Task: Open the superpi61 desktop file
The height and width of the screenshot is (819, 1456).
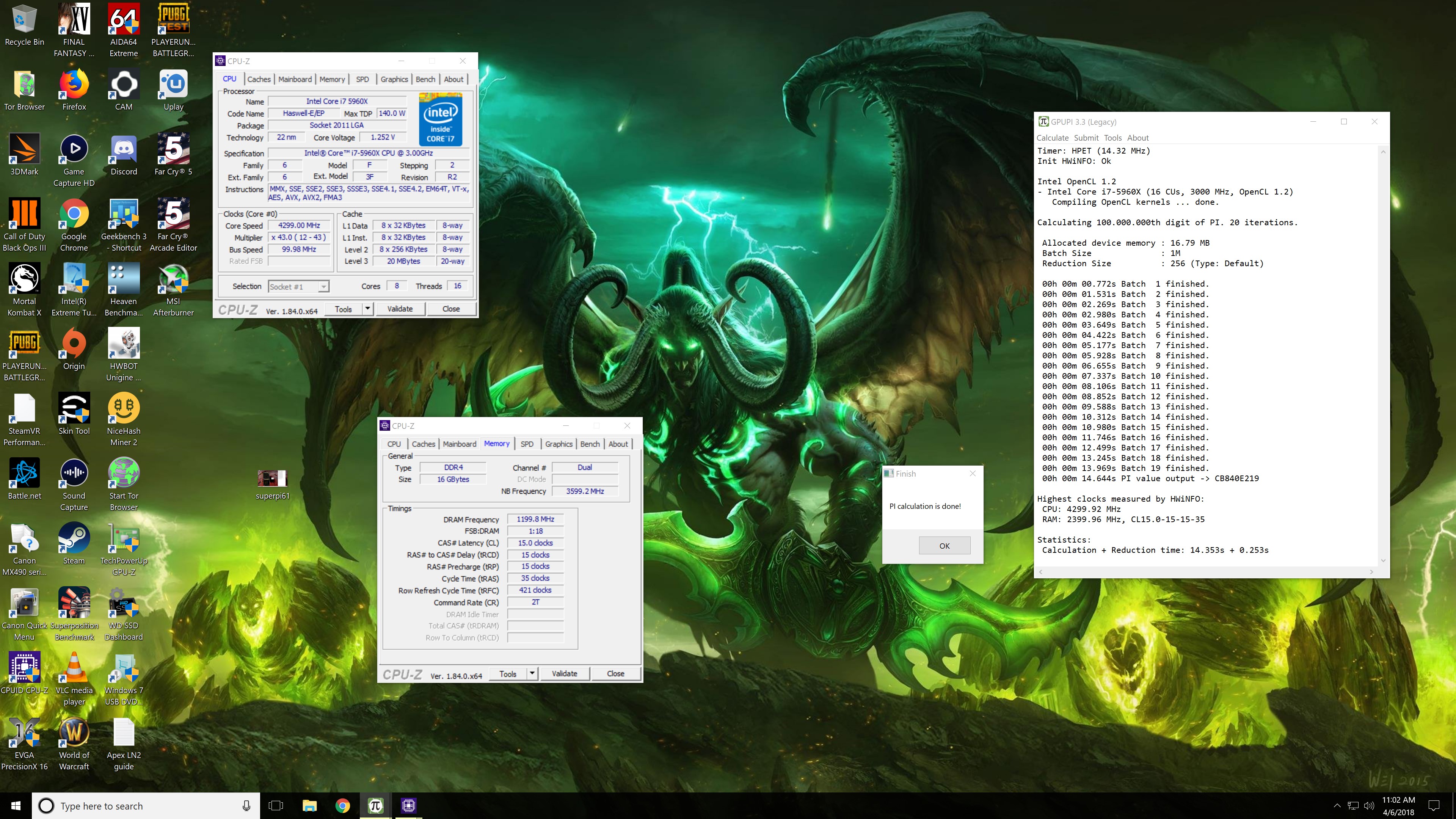Action: tap(273, 485)
